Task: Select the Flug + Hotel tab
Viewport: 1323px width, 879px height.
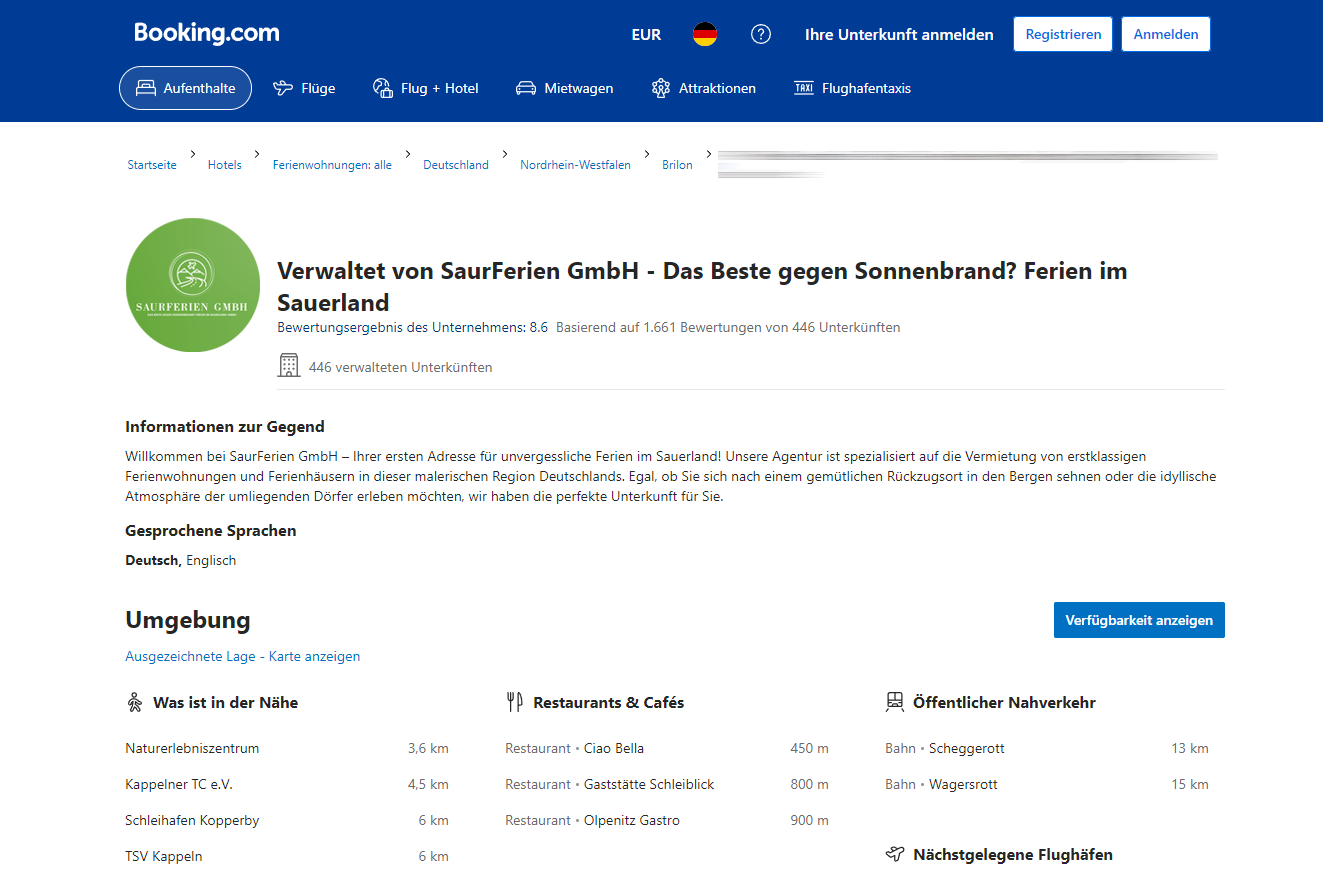Action: pos(425,88)
